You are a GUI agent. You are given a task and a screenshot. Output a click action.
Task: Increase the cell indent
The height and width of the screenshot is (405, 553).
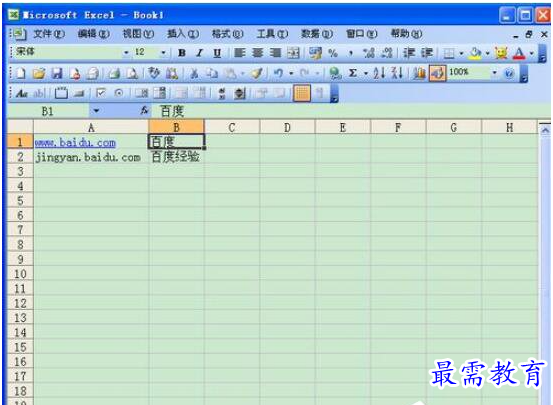pyautogui.click(x=427, y=53)
